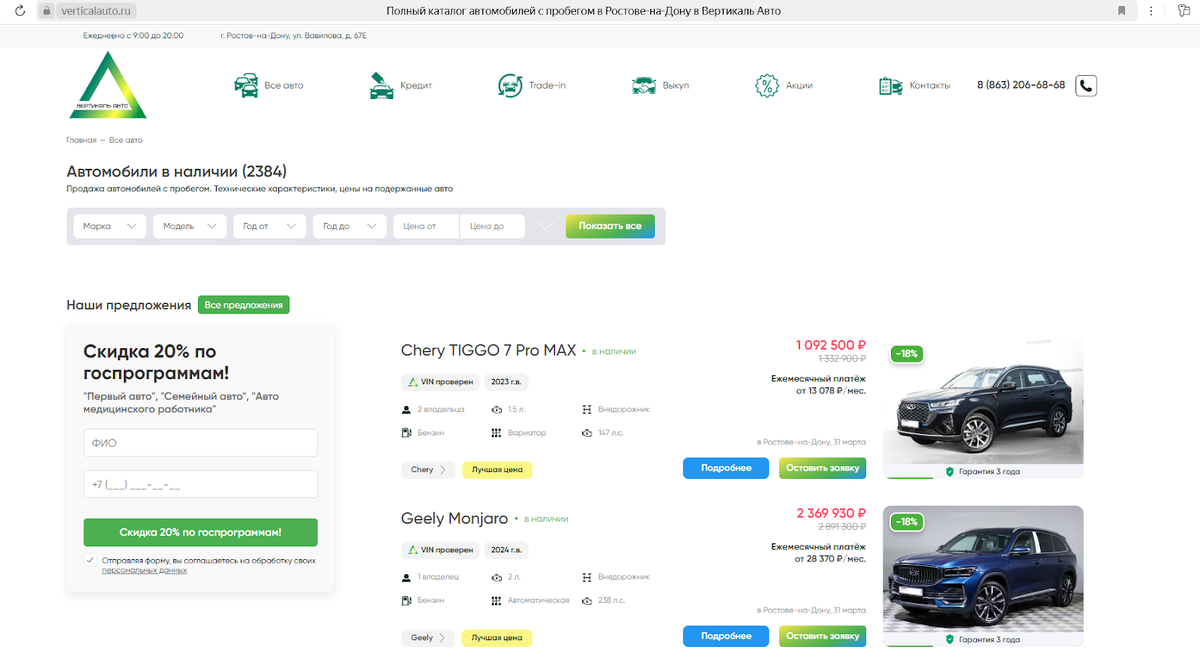
Task: Click the percent badge icon beside Акции
Action: pyautogui.click(x=767, y=85)
